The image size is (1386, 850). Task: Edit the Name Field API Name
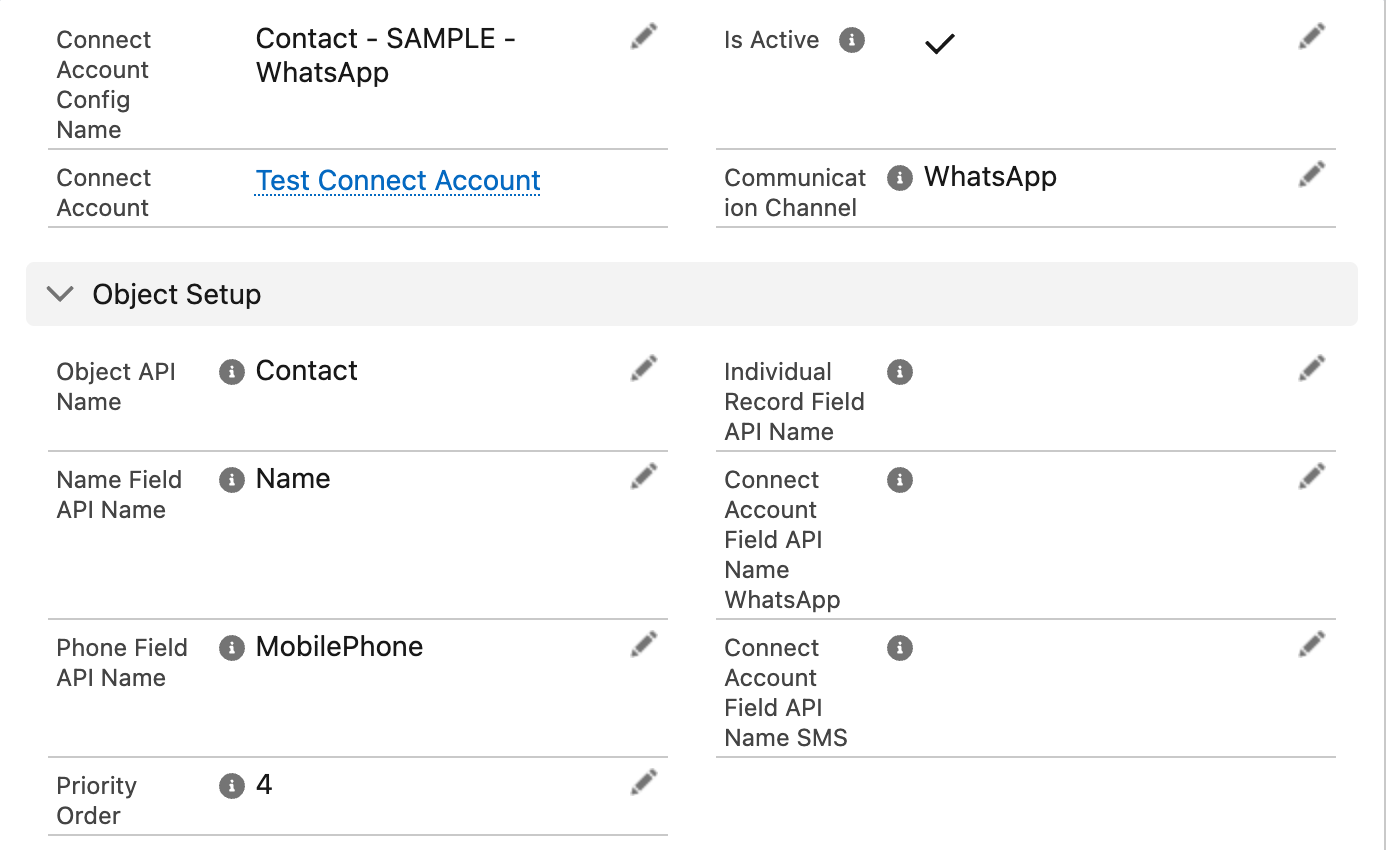click(x=644, y=477)
